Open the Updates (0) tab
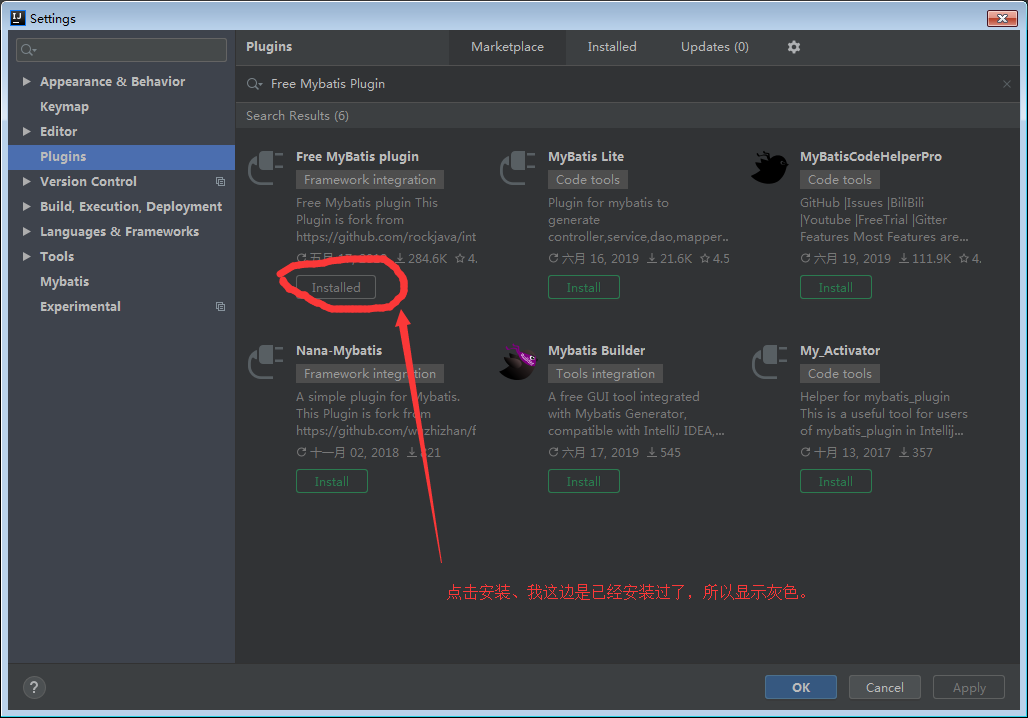Viewport: 1028px width, 718px height. pyautogui.click(x=715, y=47)
